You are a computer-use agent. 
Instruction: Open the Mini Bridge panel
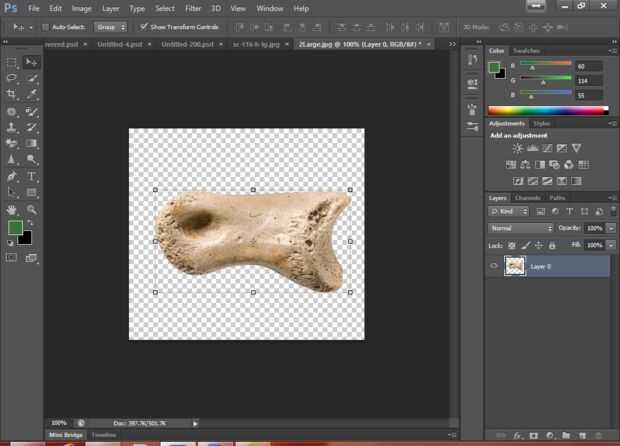[x=65, y=435]
